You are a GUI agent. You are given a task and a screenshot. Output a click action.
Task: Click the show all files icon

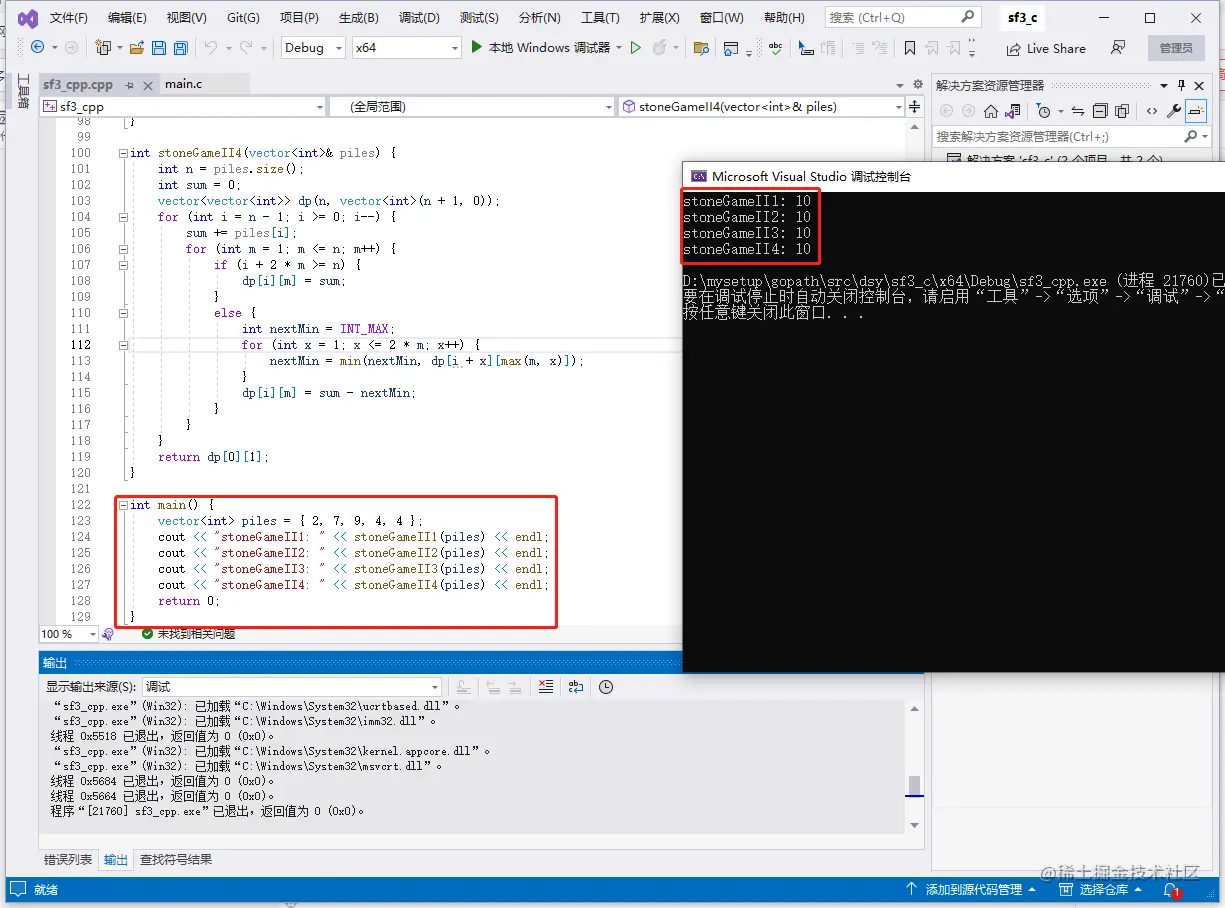point(1122,111)
